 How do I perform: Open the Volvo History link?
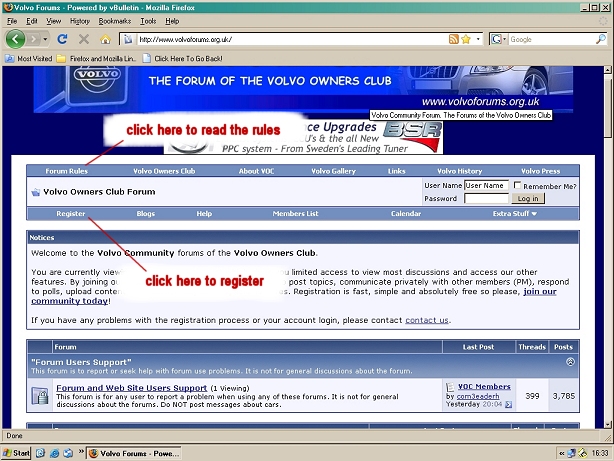tap(460, 171)
